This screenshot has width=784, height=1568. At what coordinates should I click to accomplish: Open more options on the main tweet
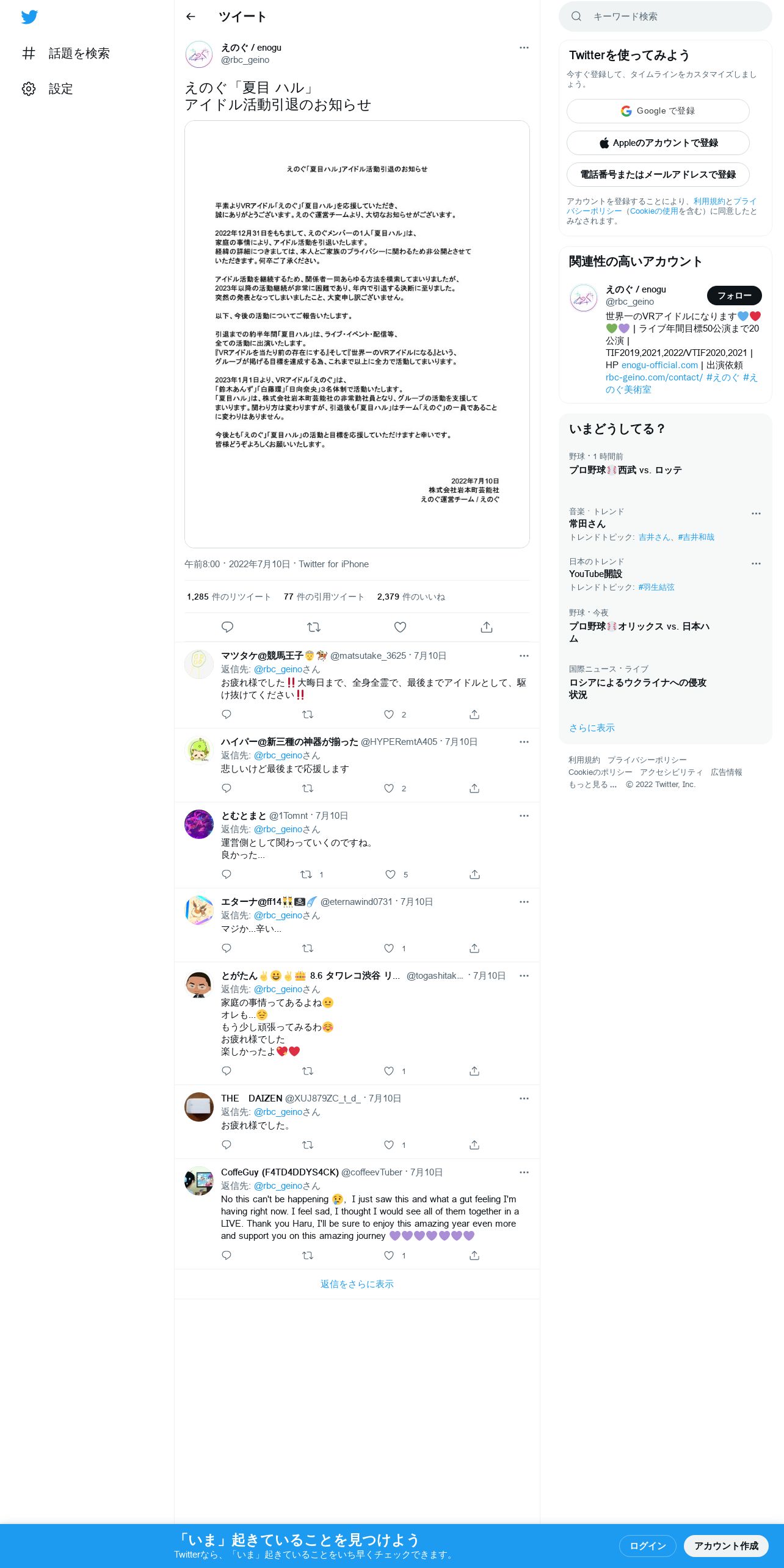(524, 48)
